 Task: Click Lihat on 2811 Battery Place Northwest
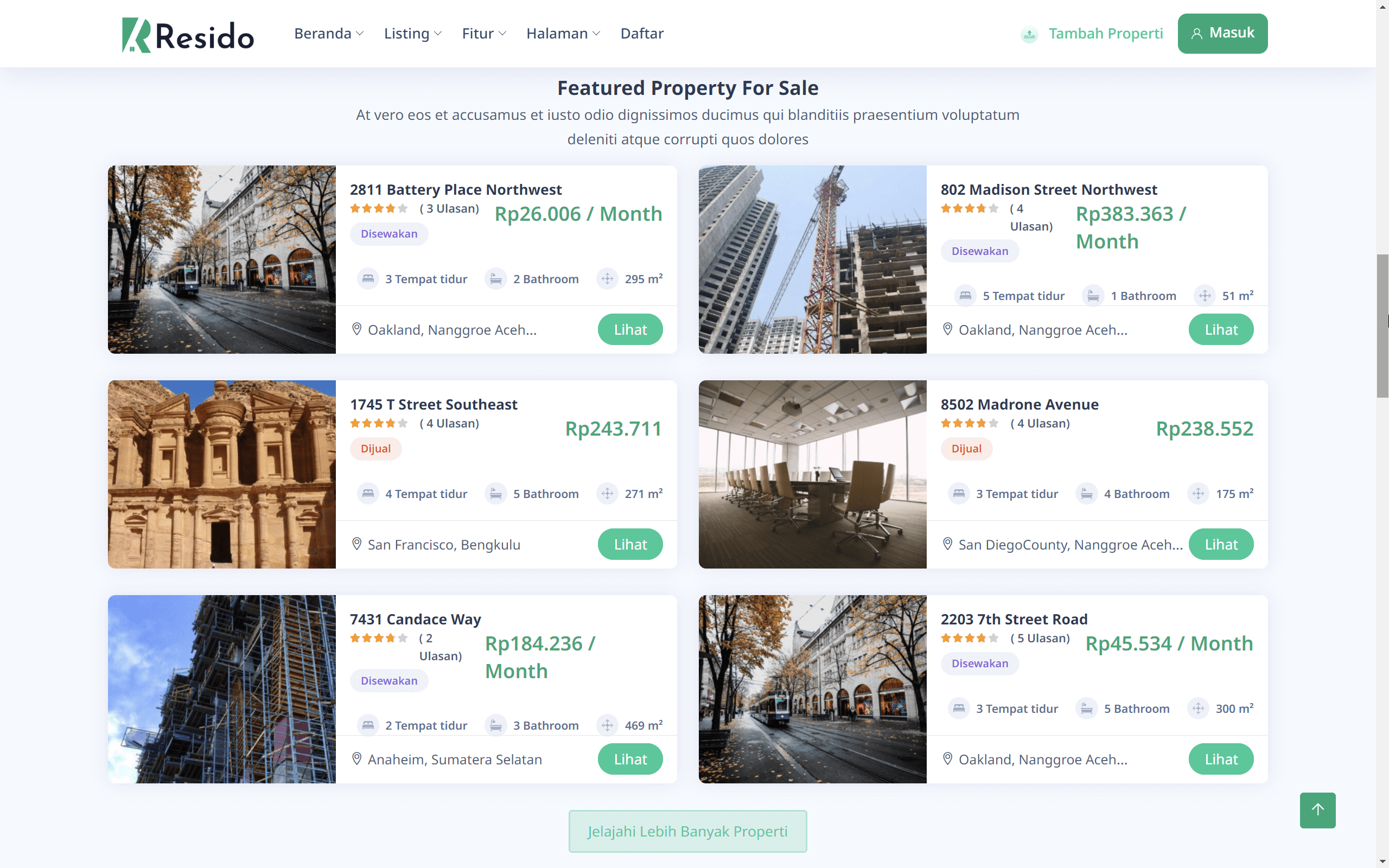click(630, 329)
